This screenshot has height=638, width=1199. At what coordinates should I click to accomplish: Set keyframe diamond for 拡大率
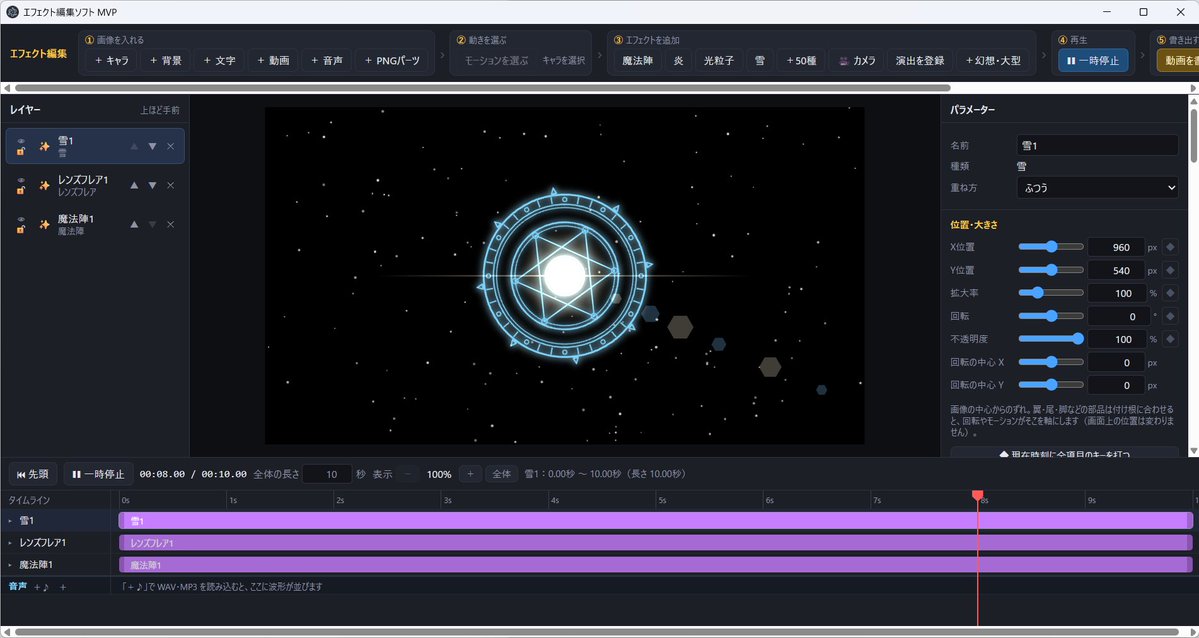(1170, 293)
